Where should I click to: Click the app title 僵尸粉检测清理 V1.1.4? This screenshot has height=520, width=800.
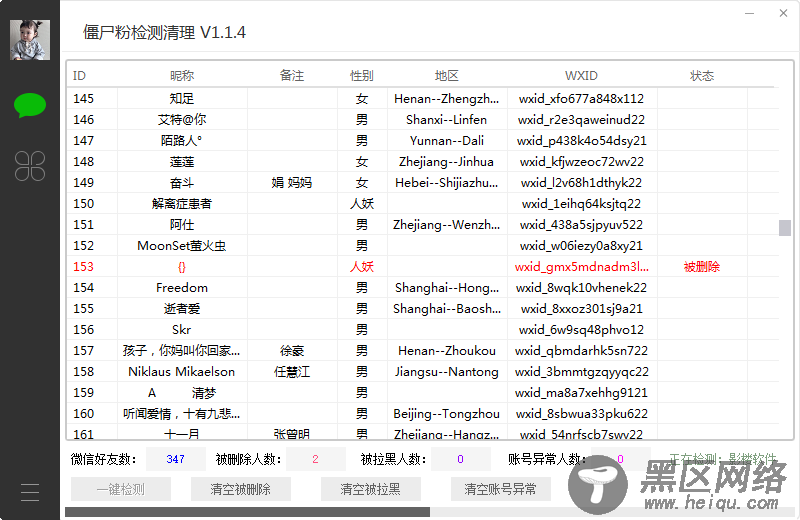164,33
